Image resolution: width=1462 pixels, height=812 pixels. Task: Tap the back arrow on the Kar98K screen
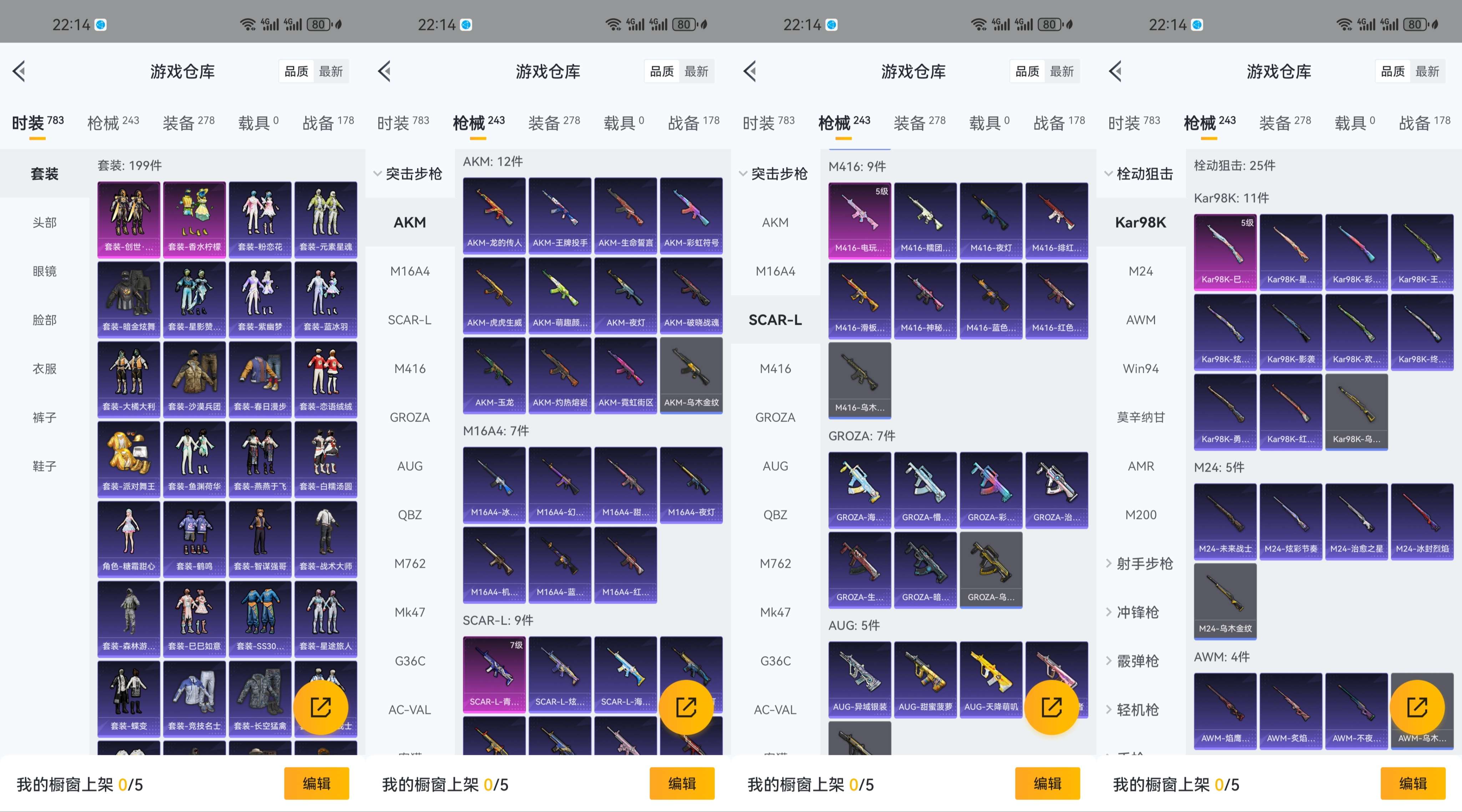pyautogui.click(x=1116, y=71)
